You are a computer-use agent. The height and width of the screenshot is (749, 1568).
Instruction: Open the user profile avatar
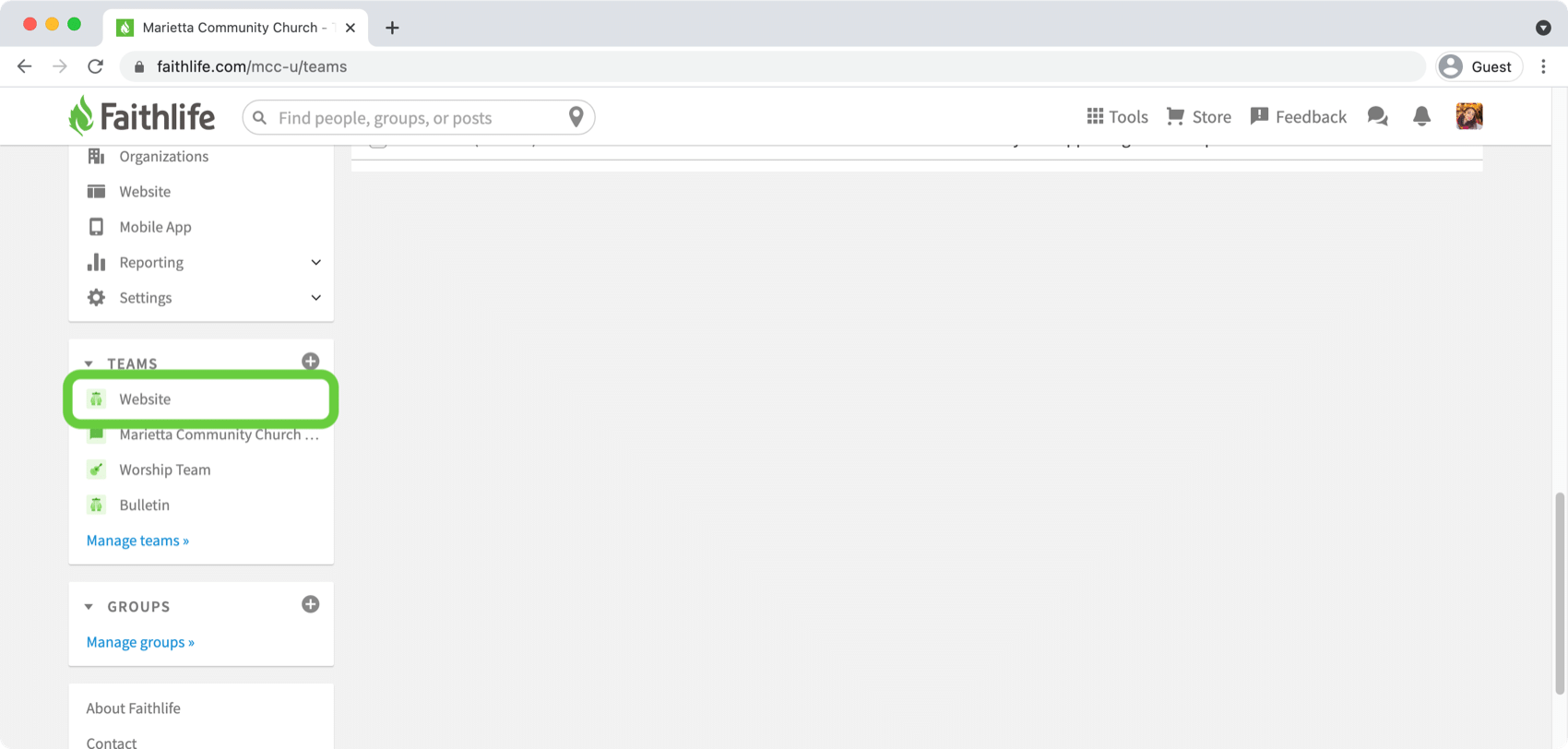coord(1469,116)
